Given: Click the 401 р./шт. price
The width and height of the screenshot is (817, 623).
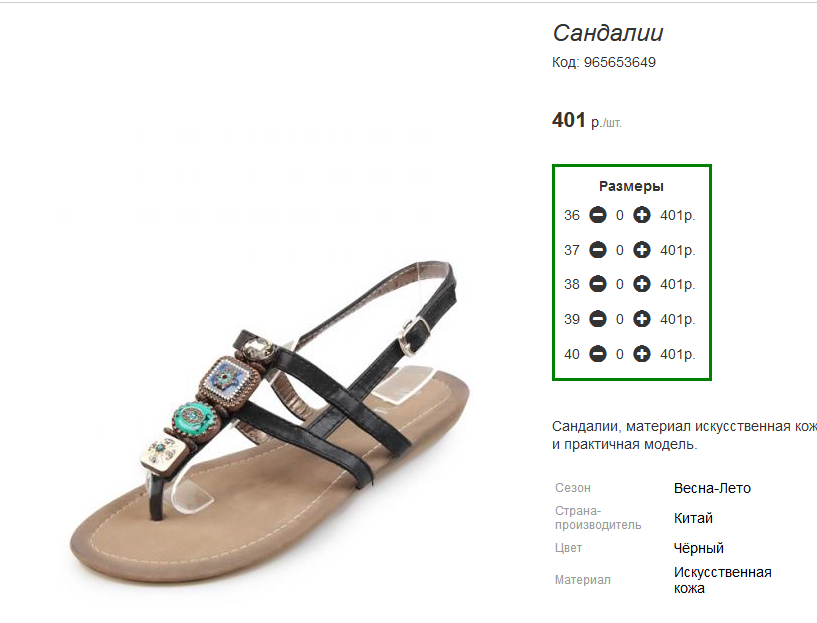Looking at the screenshot, I should [587, 120].
